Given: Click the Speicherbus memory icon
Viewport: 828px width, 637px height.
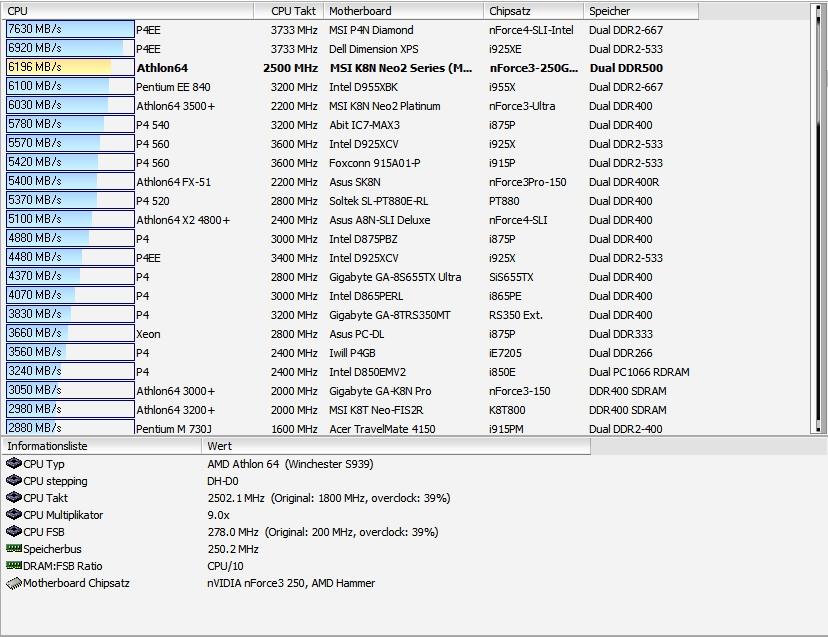Looking at the screenshot, I should click(x=14, y=549).
